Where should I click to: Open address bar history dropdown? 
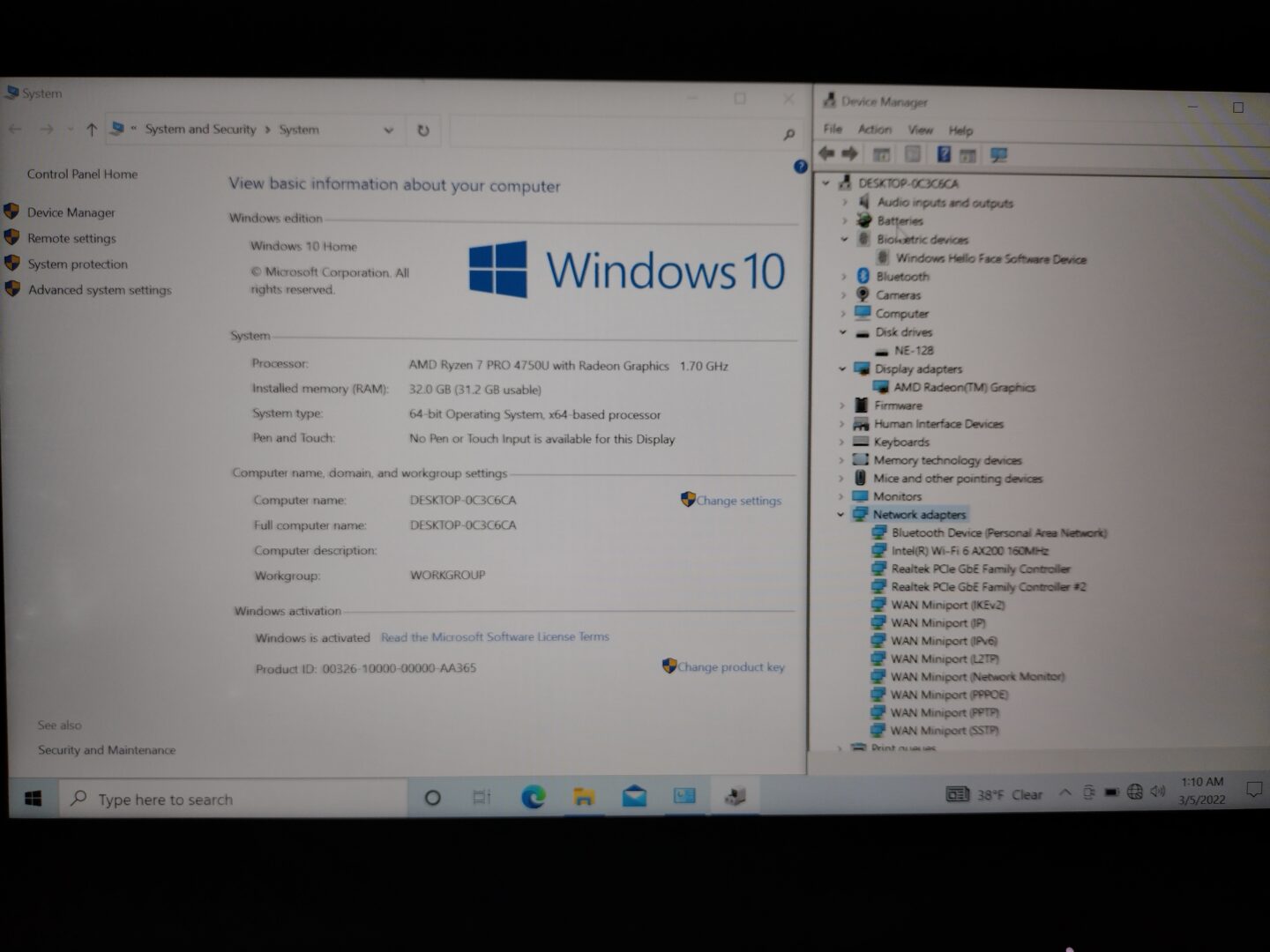point(388,130)
